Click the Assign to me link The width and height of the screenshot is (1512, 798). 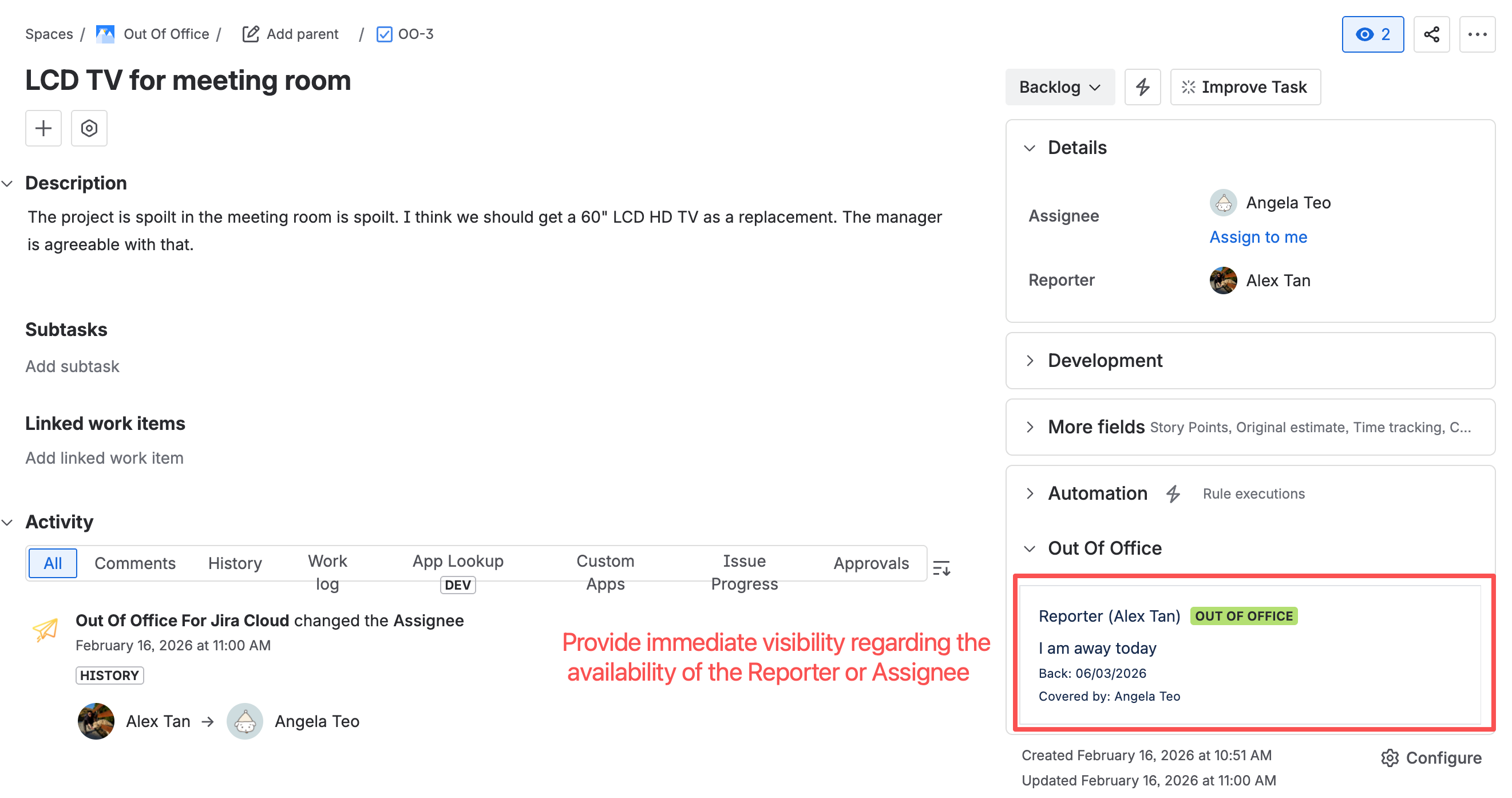click(x=1258, y=236)
